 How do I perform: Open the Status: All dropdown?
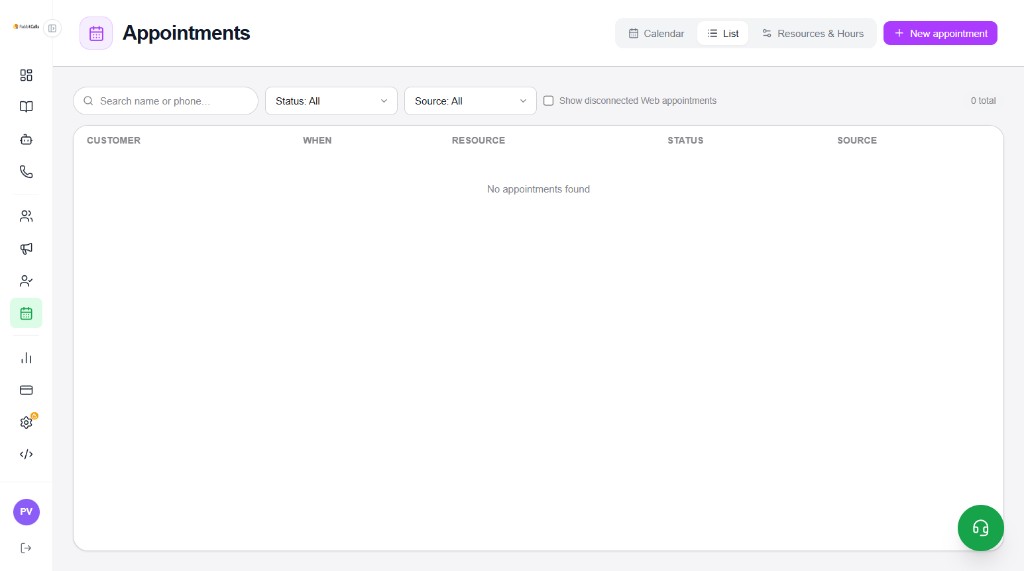coord(331,101)
